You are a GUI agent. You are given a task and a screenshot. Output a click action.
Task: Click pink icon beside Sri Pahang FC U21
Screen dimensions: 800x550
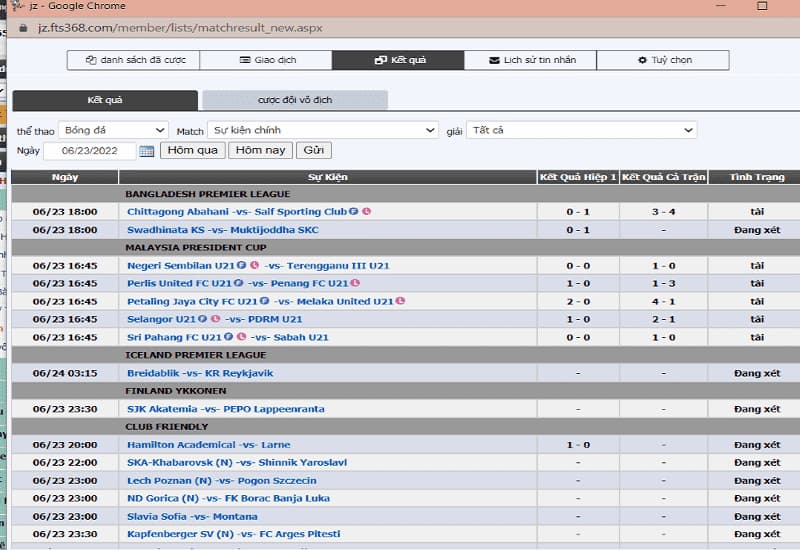[x=242, y=337]
